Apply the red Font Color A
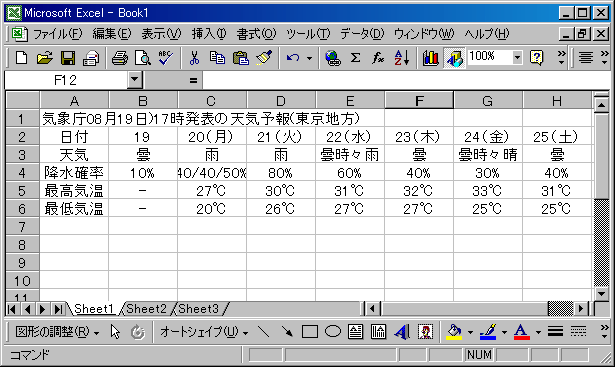 [x=522, y=332]
